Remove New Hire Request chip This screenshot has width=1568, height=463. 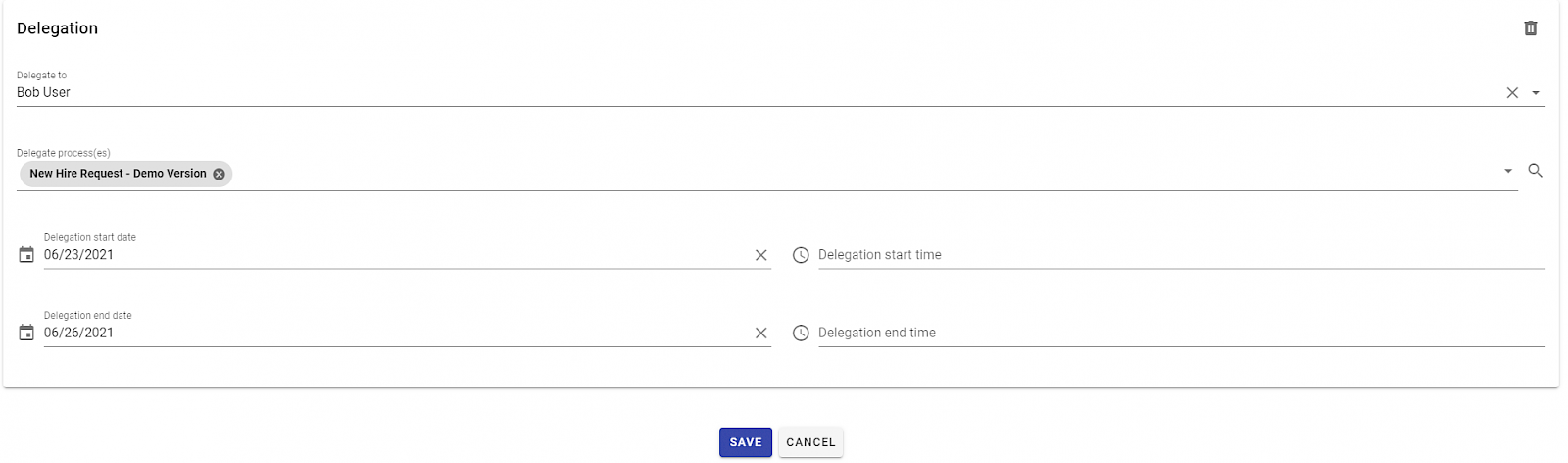(x=219, y=174)
